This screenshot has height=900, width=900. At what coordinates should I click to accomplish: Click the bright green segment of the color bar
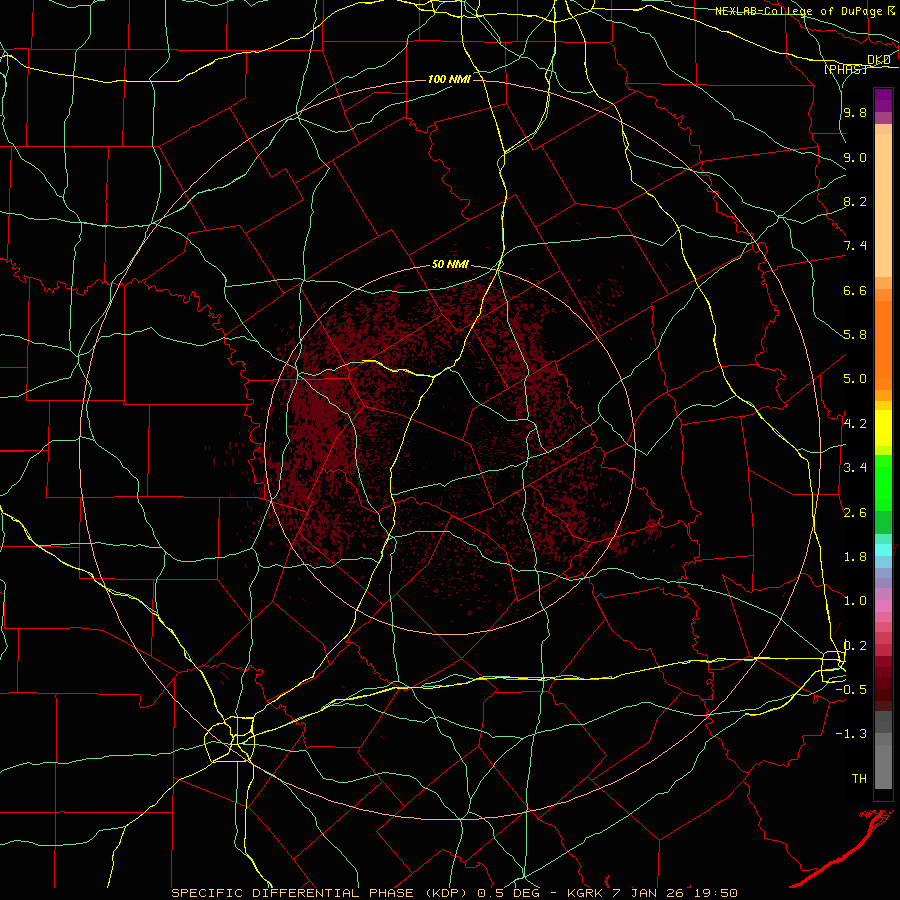click(883, 482)
